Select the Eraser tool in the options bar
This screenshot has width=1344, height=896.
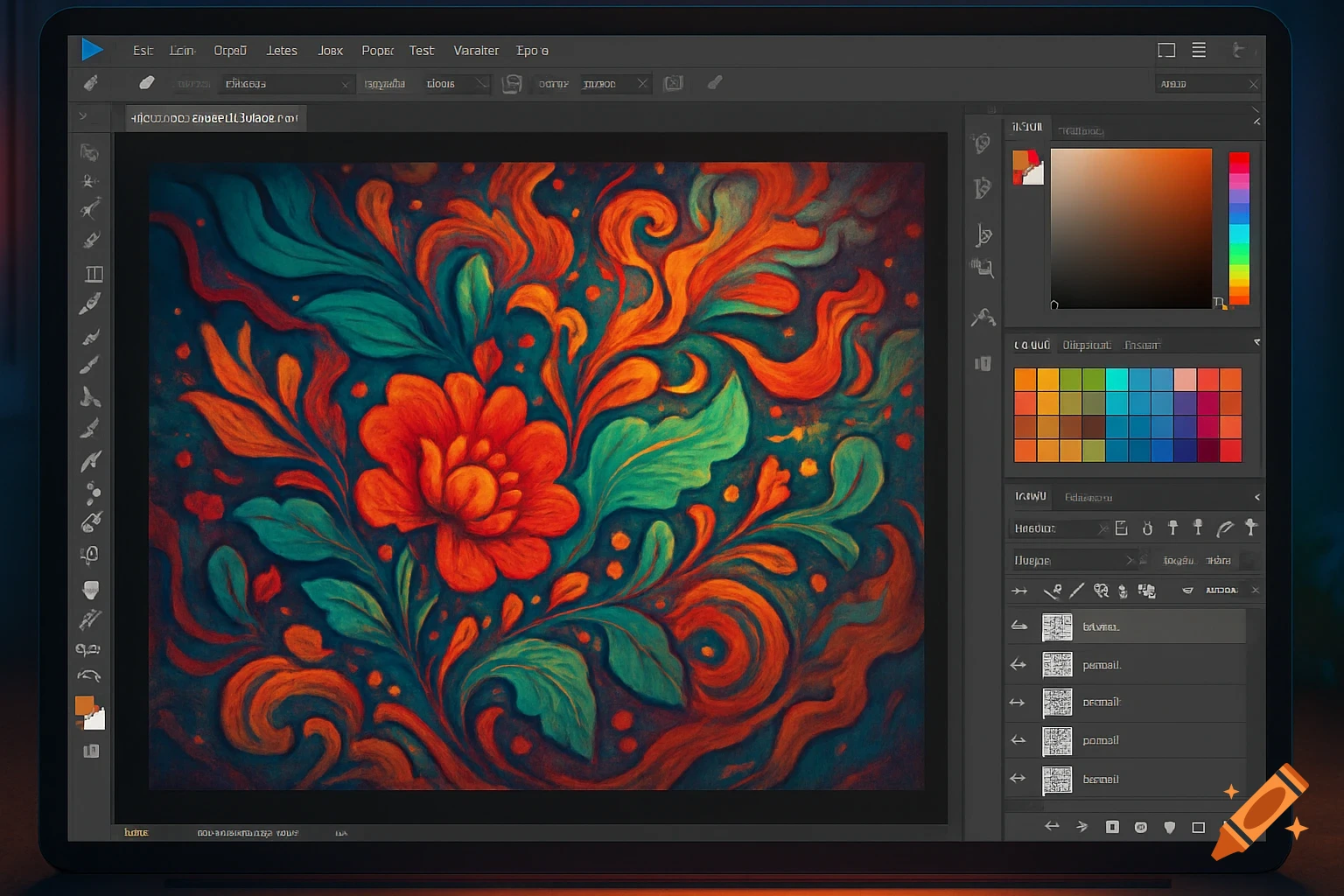pyautogui.click(x=146, y=82)
